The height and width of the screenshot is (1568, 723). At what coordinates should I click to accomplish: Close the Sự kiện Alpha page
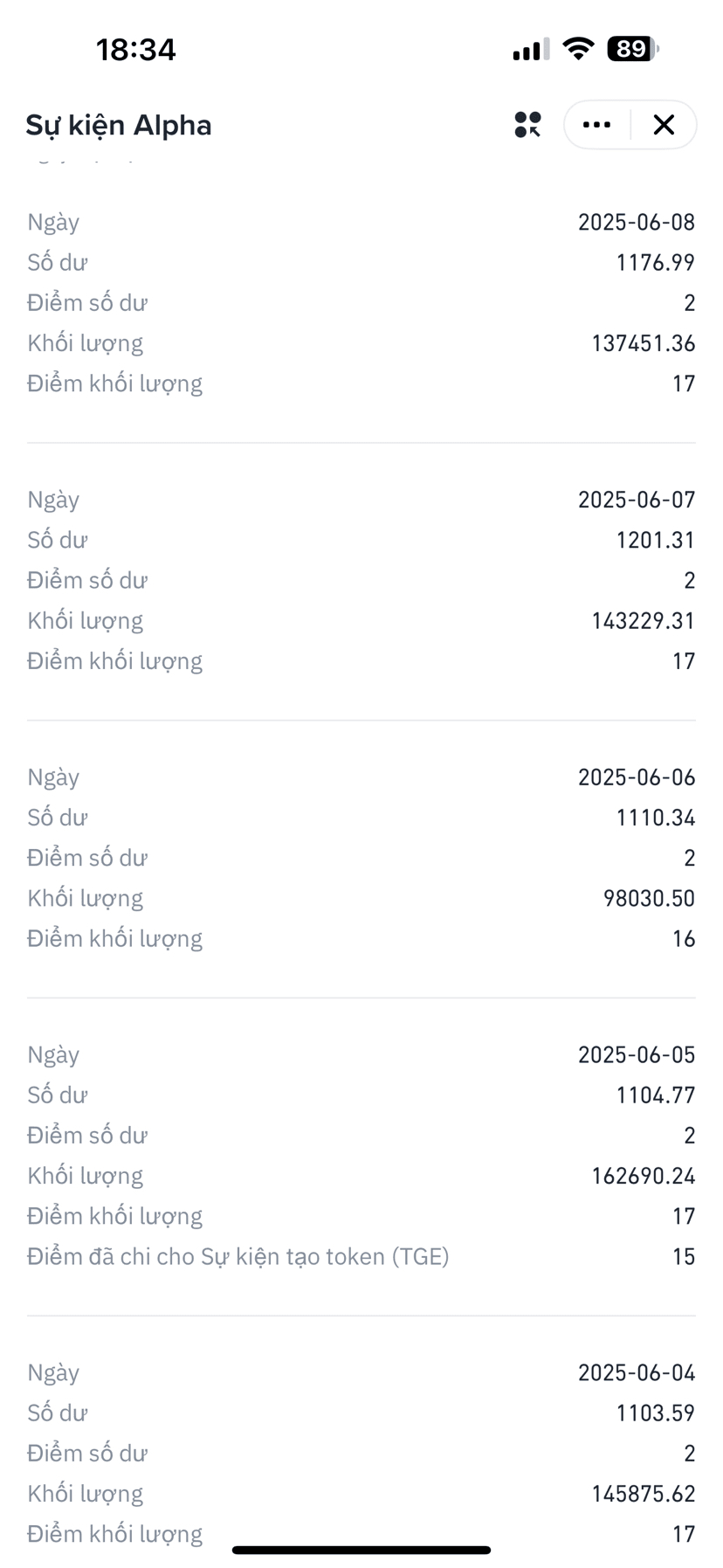click(x=664, y=125)
